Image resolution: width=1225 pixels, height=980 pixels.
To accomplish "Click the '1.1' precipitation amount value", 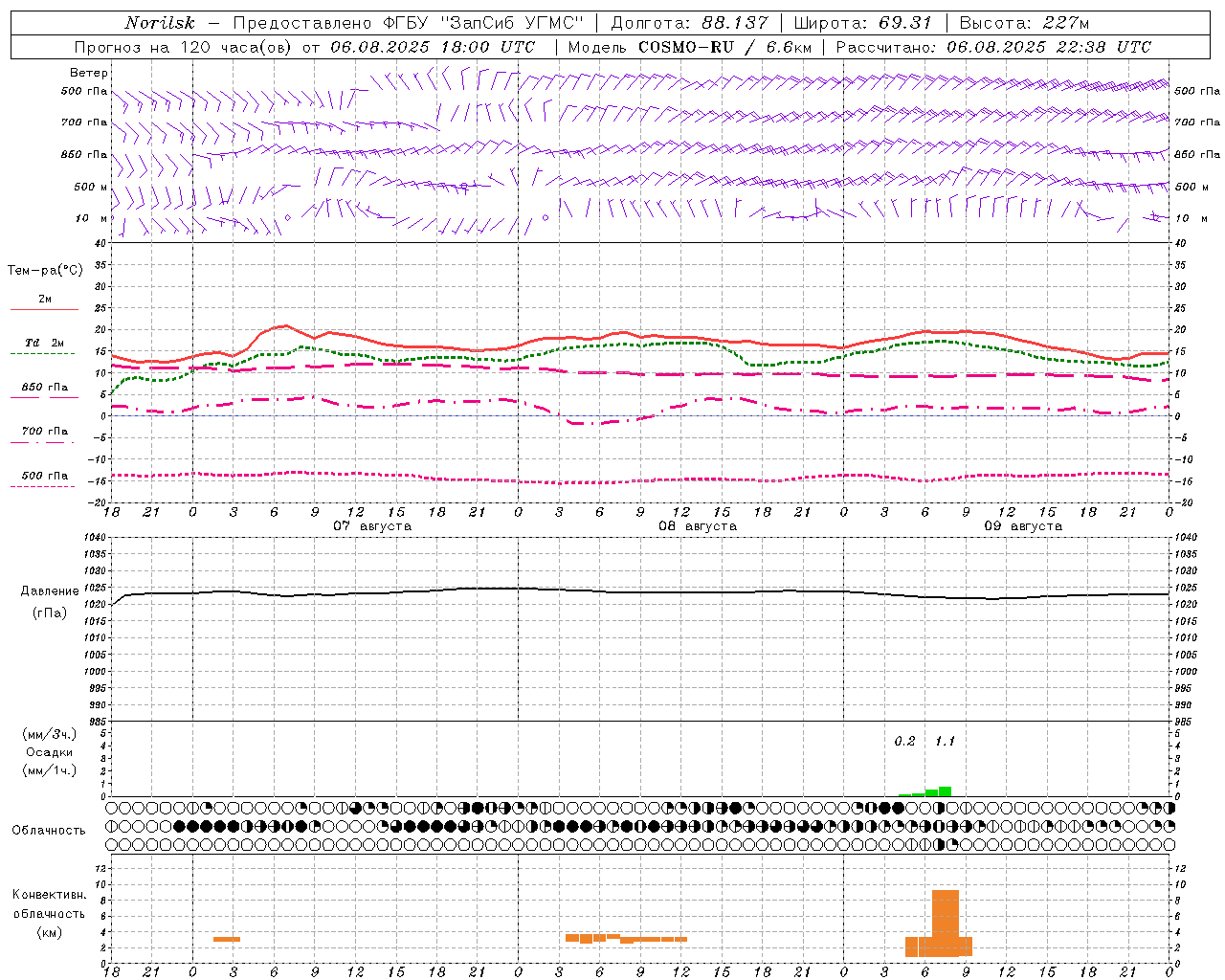I will pos(945,742).
